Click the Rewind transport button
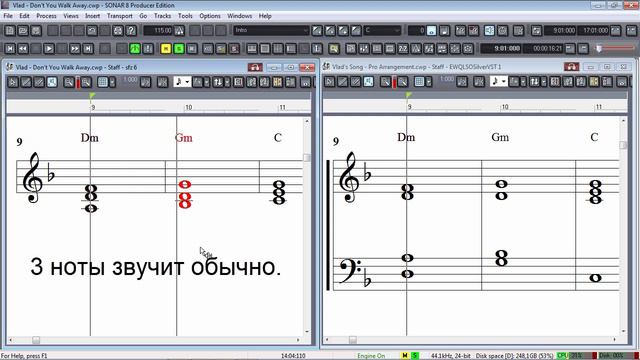640x360 pixels. click(x=23, y=49)
